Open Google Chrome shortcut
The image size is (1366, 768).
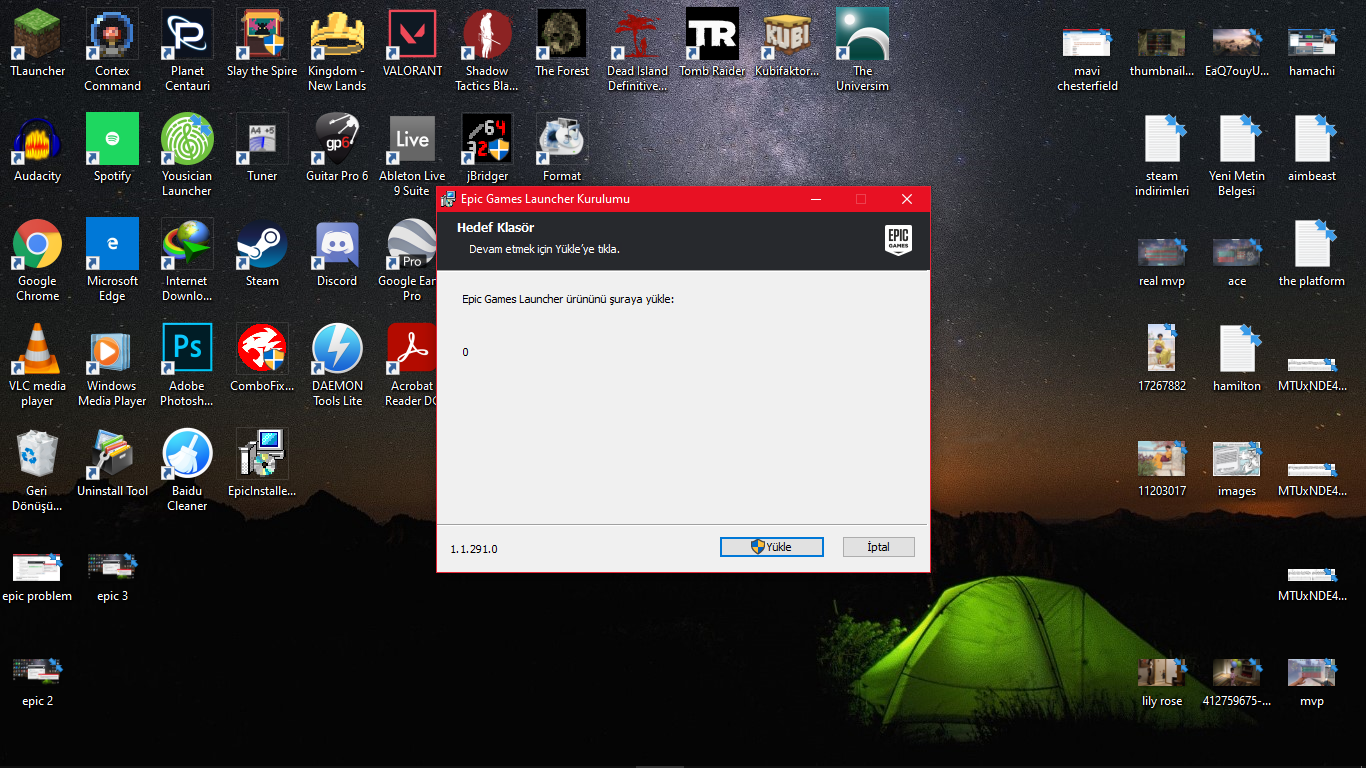[37, 260]
